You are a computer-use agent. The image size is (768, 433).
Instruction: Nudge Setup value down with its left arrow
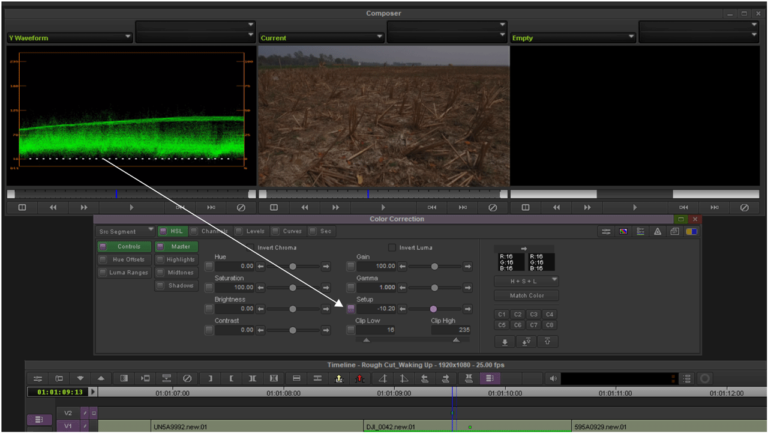402,309
